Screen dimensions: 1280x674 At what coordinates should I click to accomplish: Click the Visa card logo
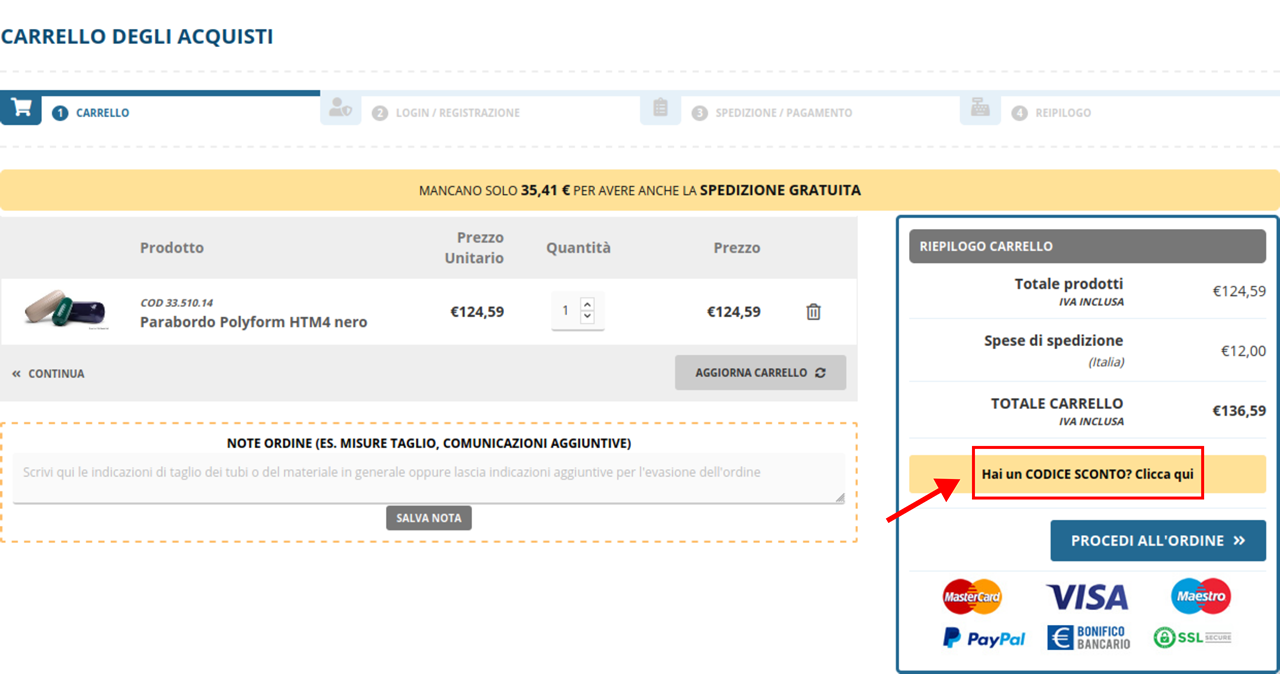tap(1087, 597)
